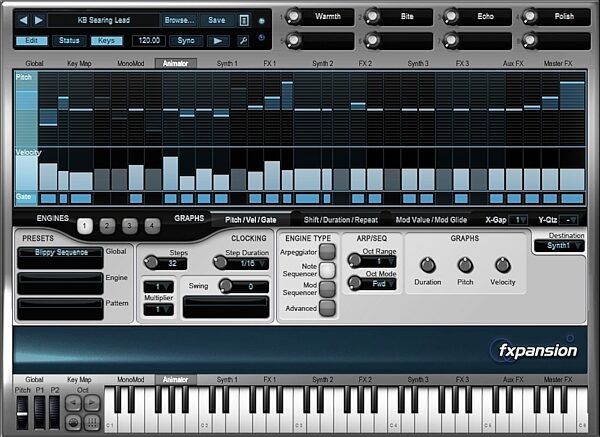Select engine 4
This screenshot has width=600, height=437.
tap(152, 226)
